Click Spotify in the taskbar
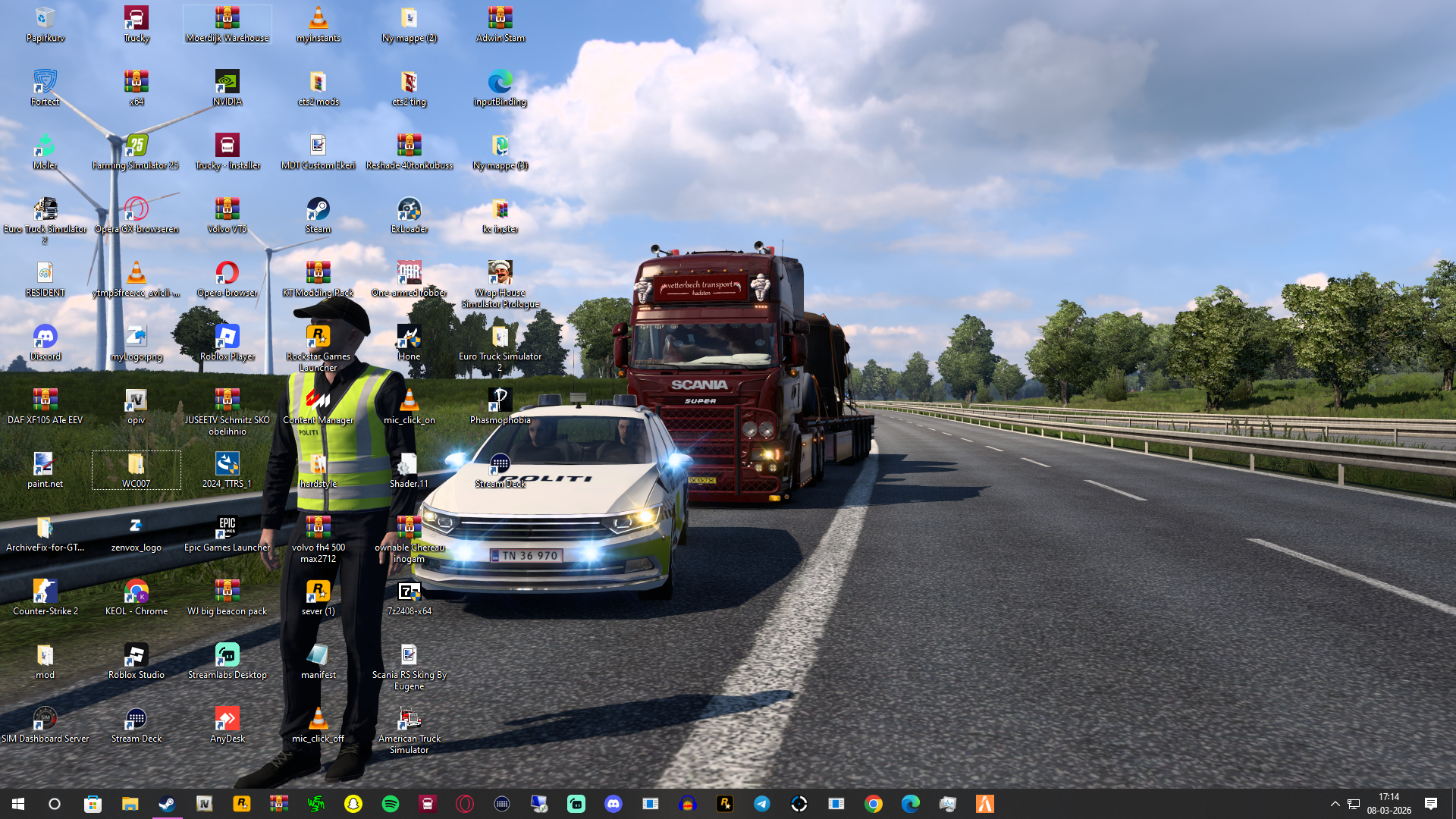Screen dimensions: 1456x819 click(x=391, y=804)
